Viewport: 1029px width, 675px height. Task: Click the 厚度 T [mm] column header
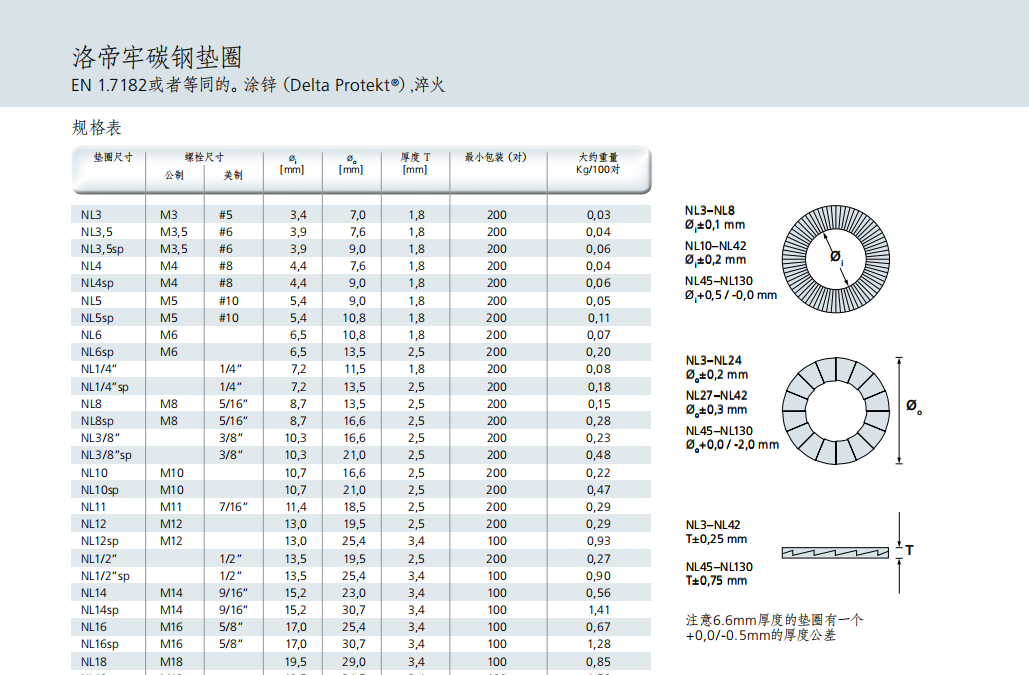pyautogui.click(x=415, y=163)
